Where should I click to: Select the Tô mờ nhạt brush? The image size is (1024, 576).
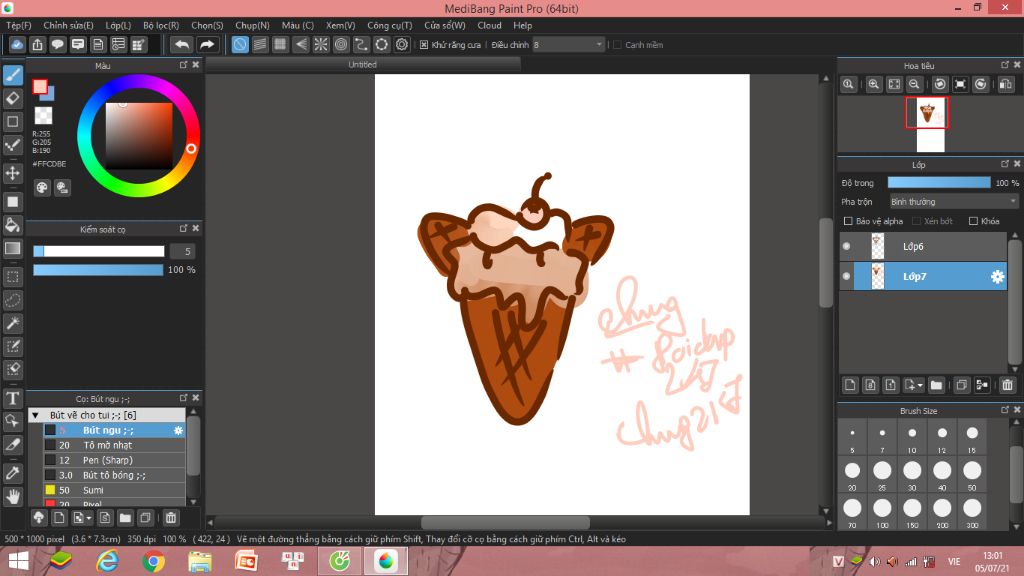(x=114, y=445)
